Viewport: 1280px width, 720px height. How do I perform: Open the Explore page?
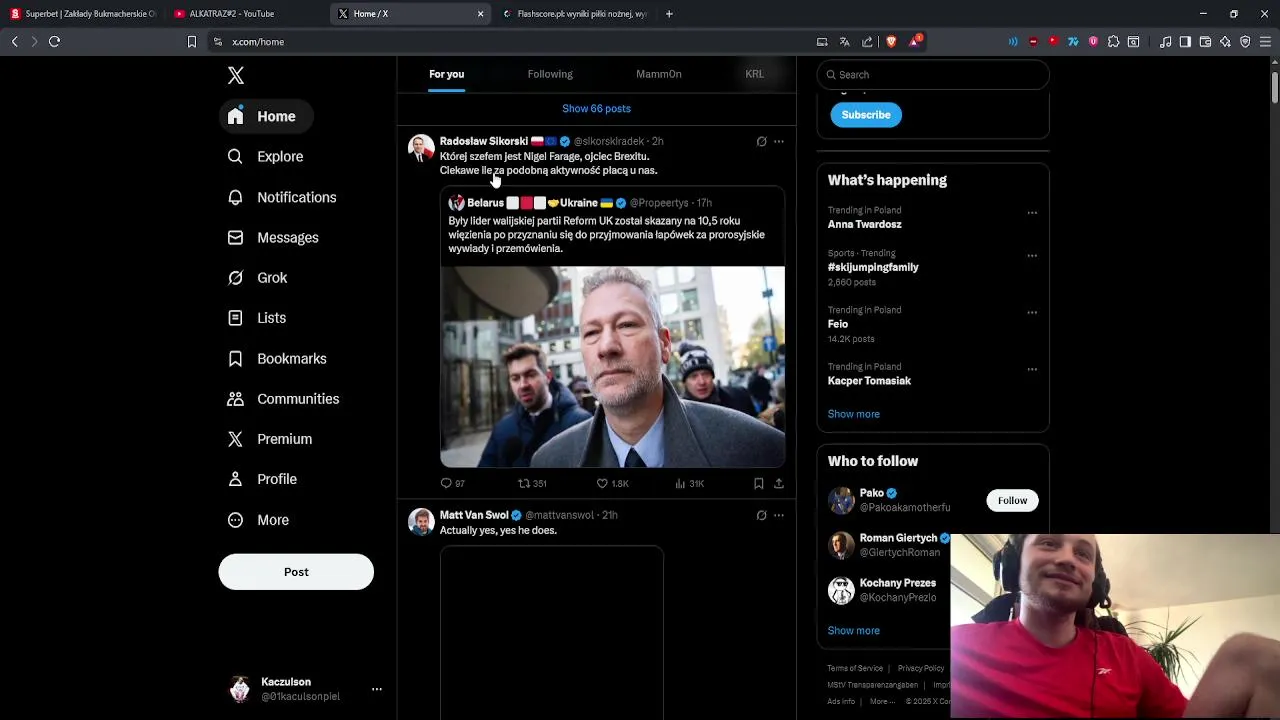(266, 157)
